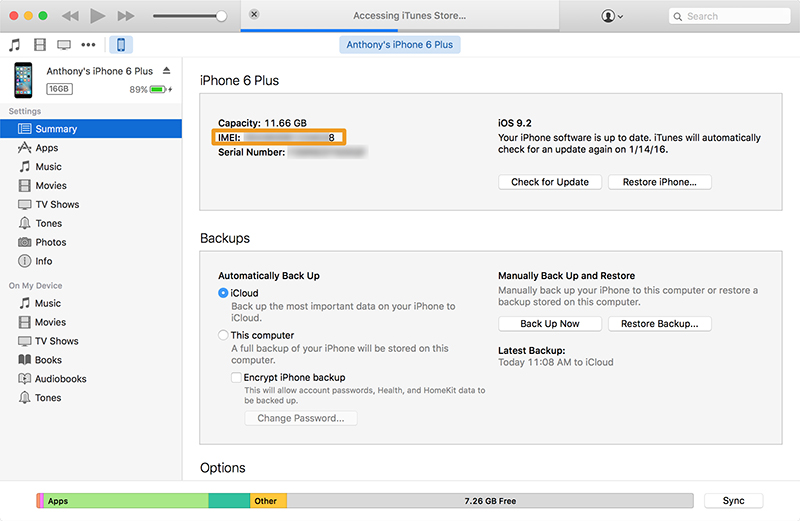Click the Check for Update button
This screenshot has height=521, width=800.
tap(549, 182)
